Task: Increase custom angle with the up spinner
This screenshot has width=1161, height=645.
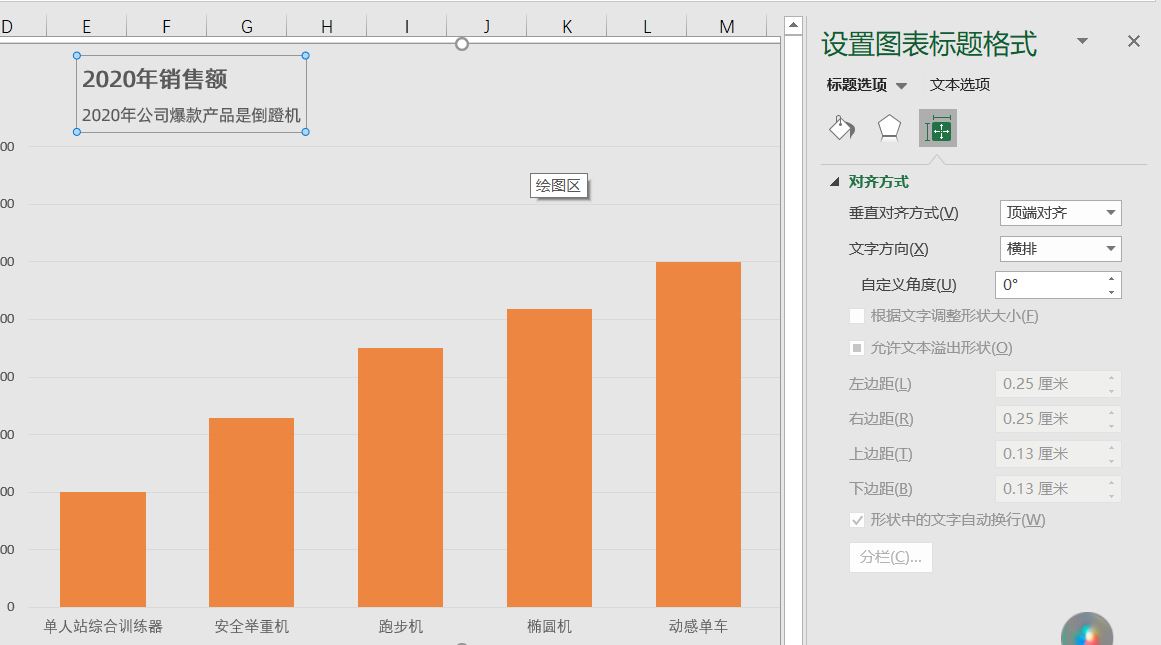Action: tap(1111, 279)
